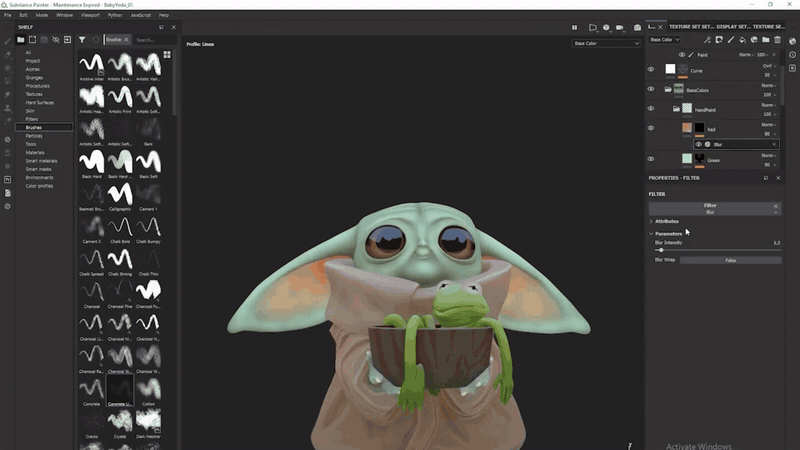Add a new folder in layer stack
Viewport: 800px width, 450px height.
[x=765, y=40]
